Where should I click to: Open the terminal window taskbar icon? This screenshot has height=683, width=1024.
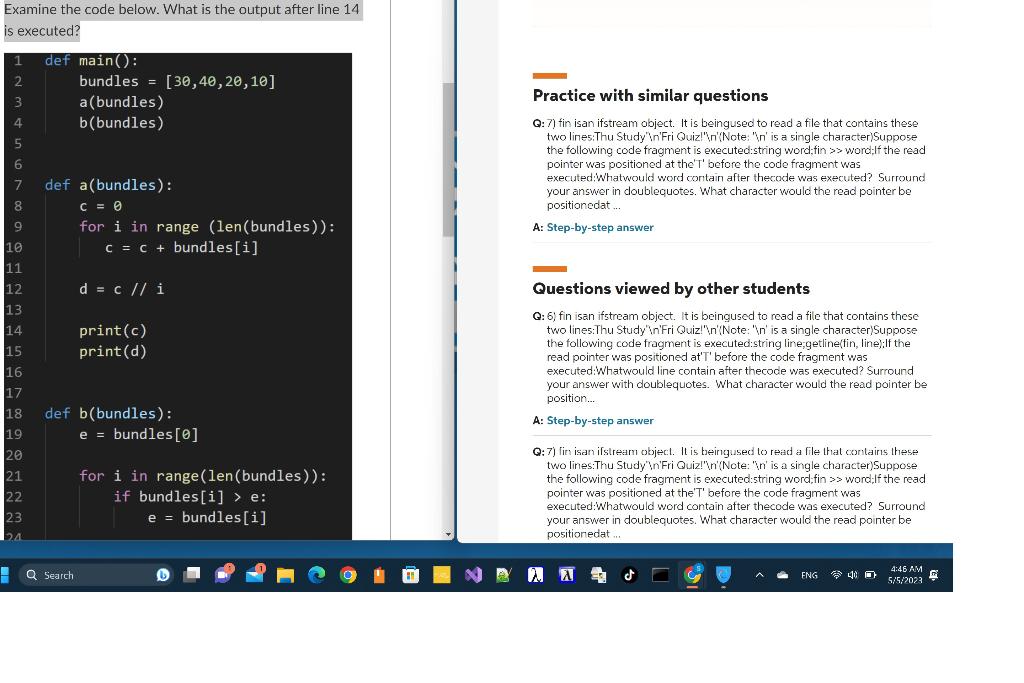click(660, 575)
